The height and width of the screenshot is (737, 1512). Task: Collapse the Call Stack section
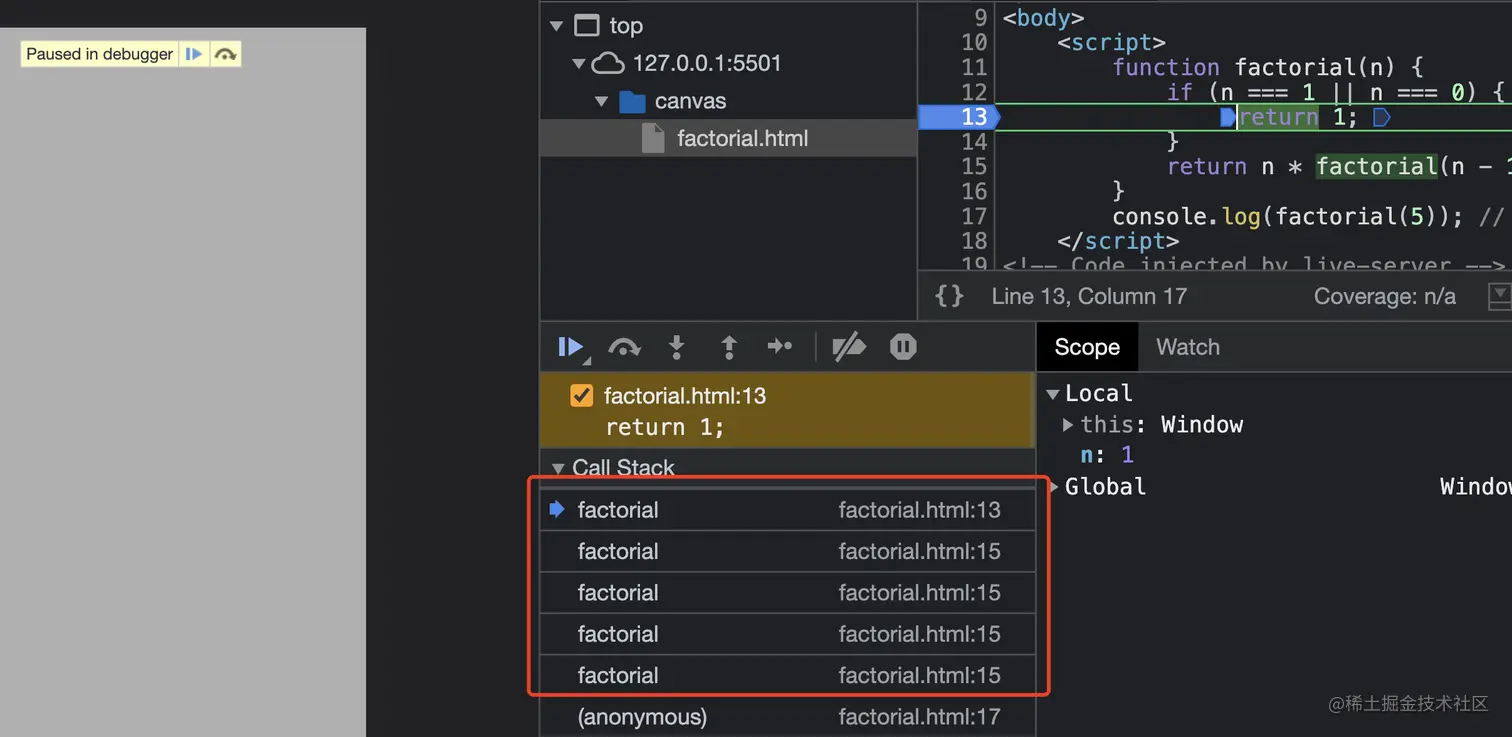click(559, 467)
